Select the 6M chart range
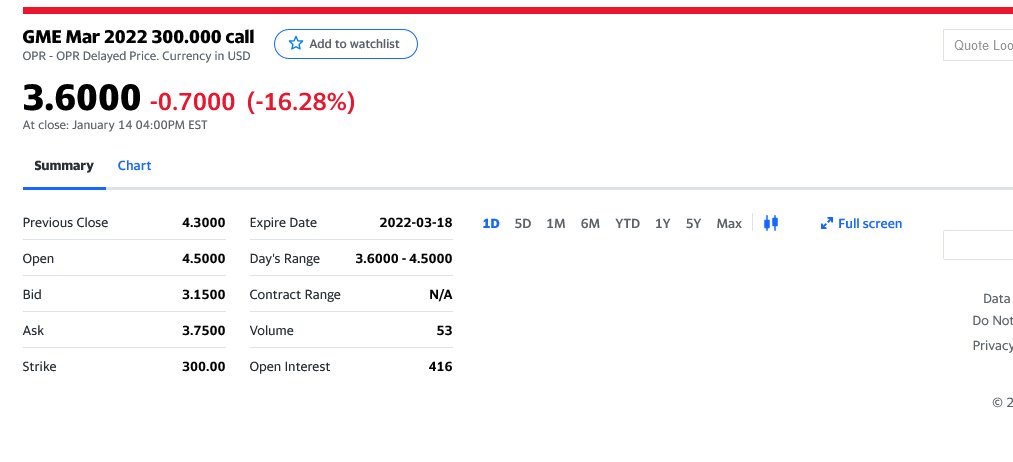The image size is (1013, 462). 590,224
